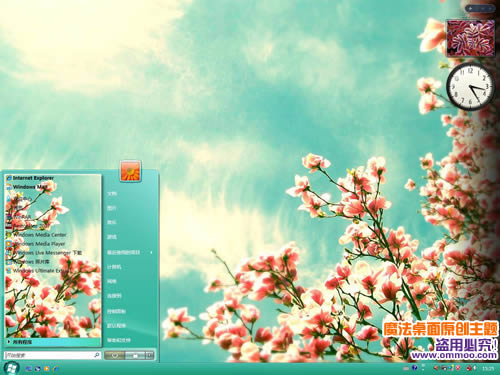
Task: Click Show Desktop icon in Quick Launch
Action: pyautogui.click(x=29, y=369)
